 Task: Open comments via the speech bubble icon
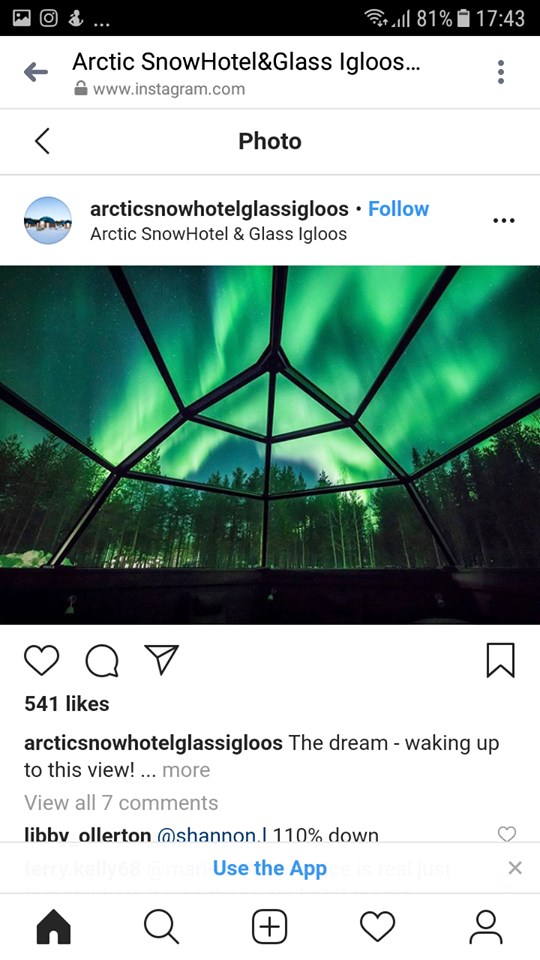tap(102, 661)
